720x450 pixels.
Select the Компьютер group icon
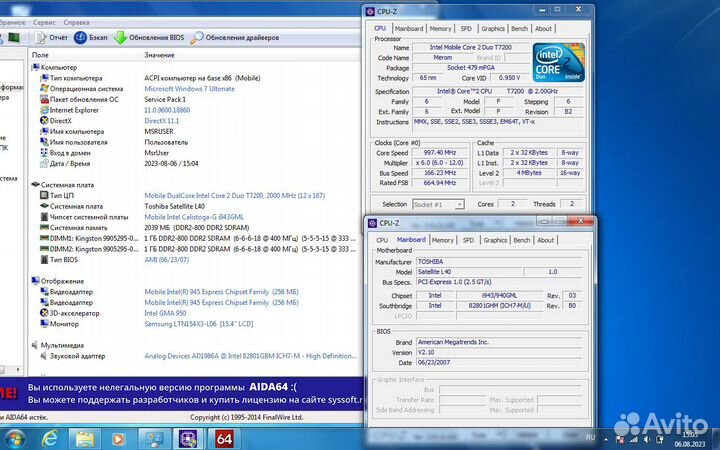35,67
